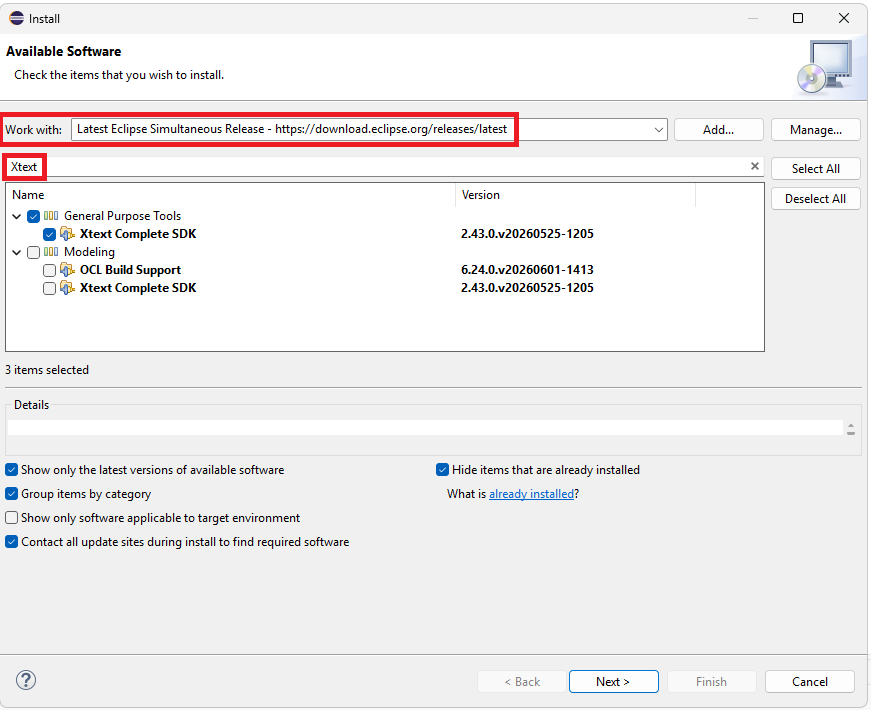The image size is (871, 710).
Task: Cancel the Install dialog
Action: [810, 682]
